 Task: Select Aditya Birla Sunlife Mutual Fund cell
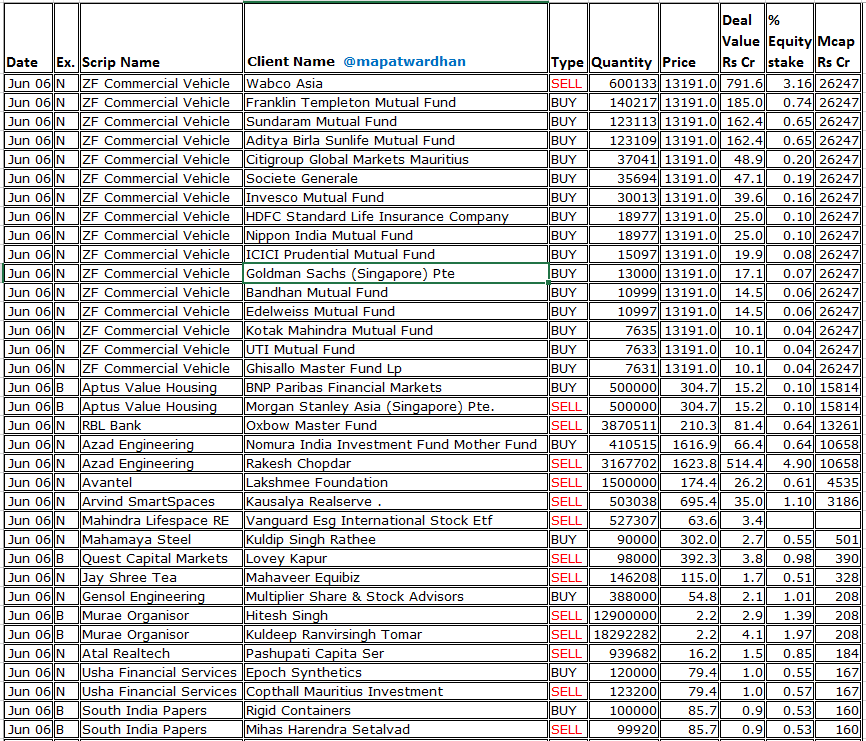click(x=395, y=140)
